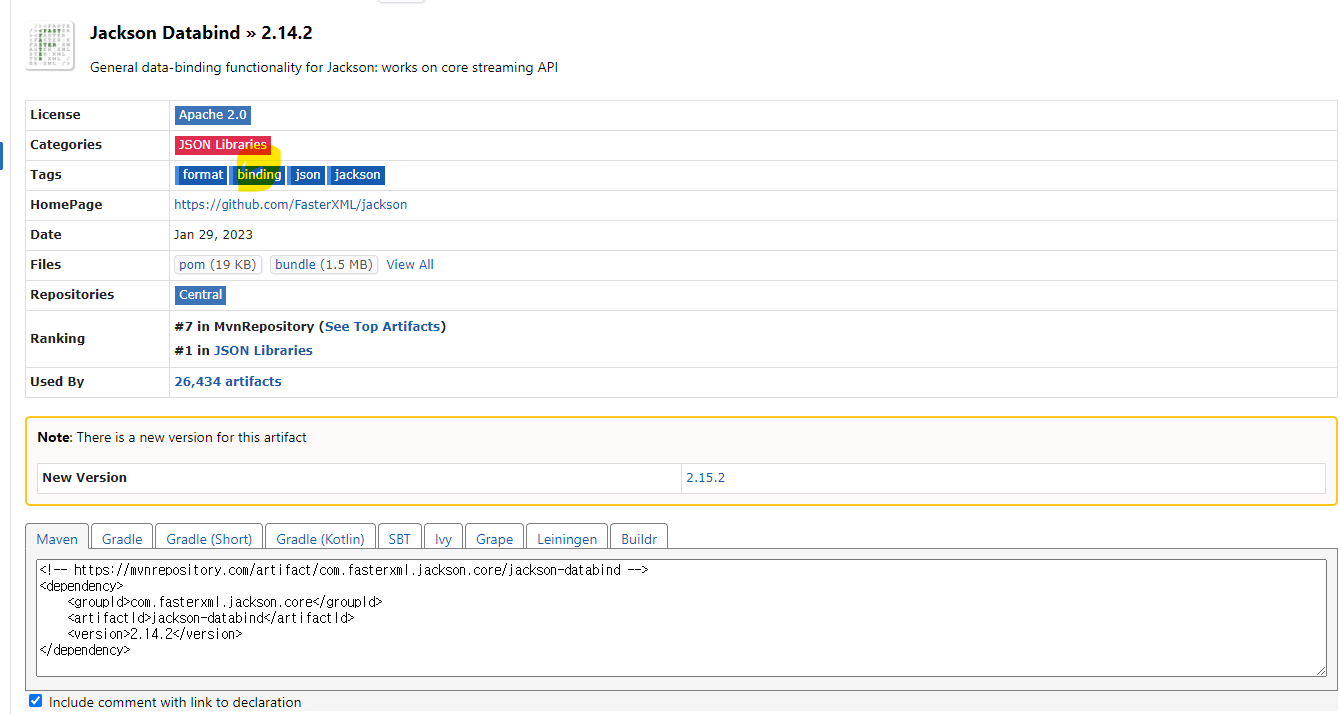Open the JSON Libraries category badge
The image size is (1340, 714).
[x=223, y=145]
